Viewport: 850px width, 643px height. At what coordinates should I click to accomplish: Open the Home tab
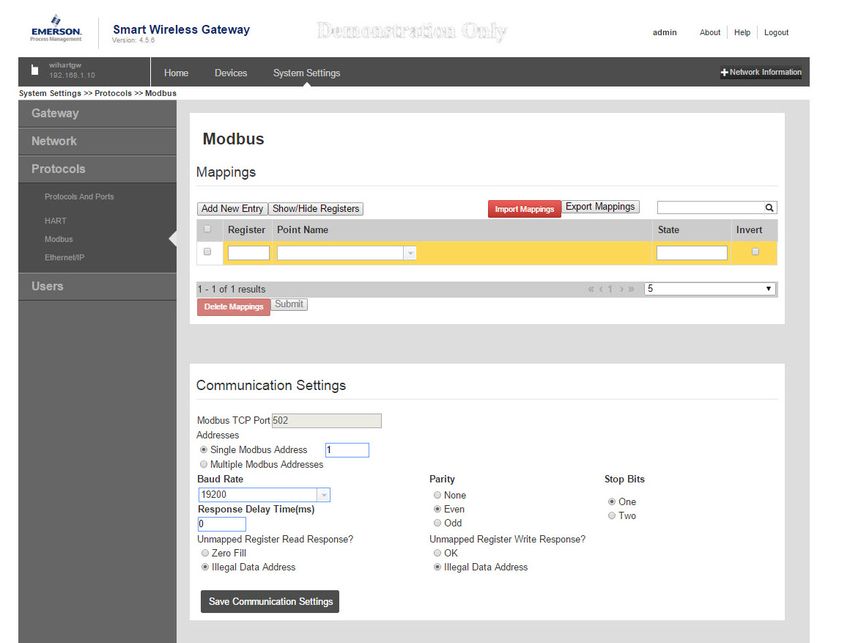click(x=176, y=73)
